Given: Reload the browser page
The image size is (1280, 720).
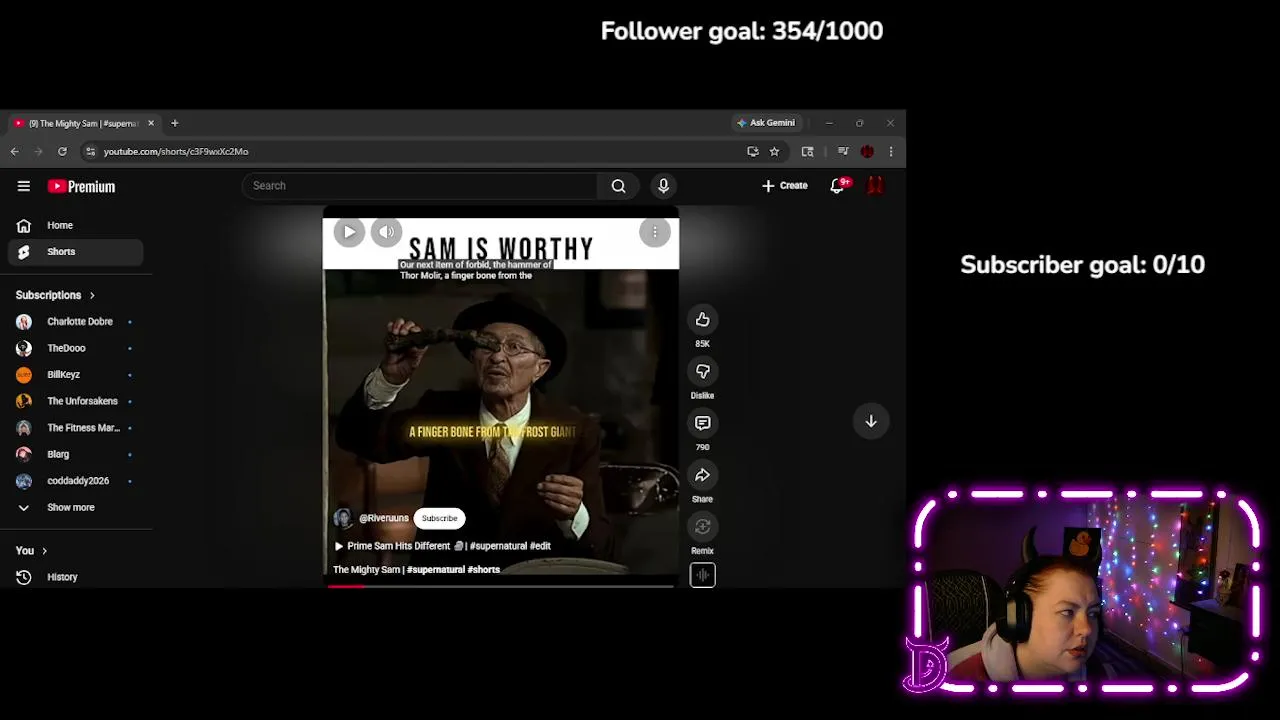Looking at the screenshot, I should [x=62, y=151].
